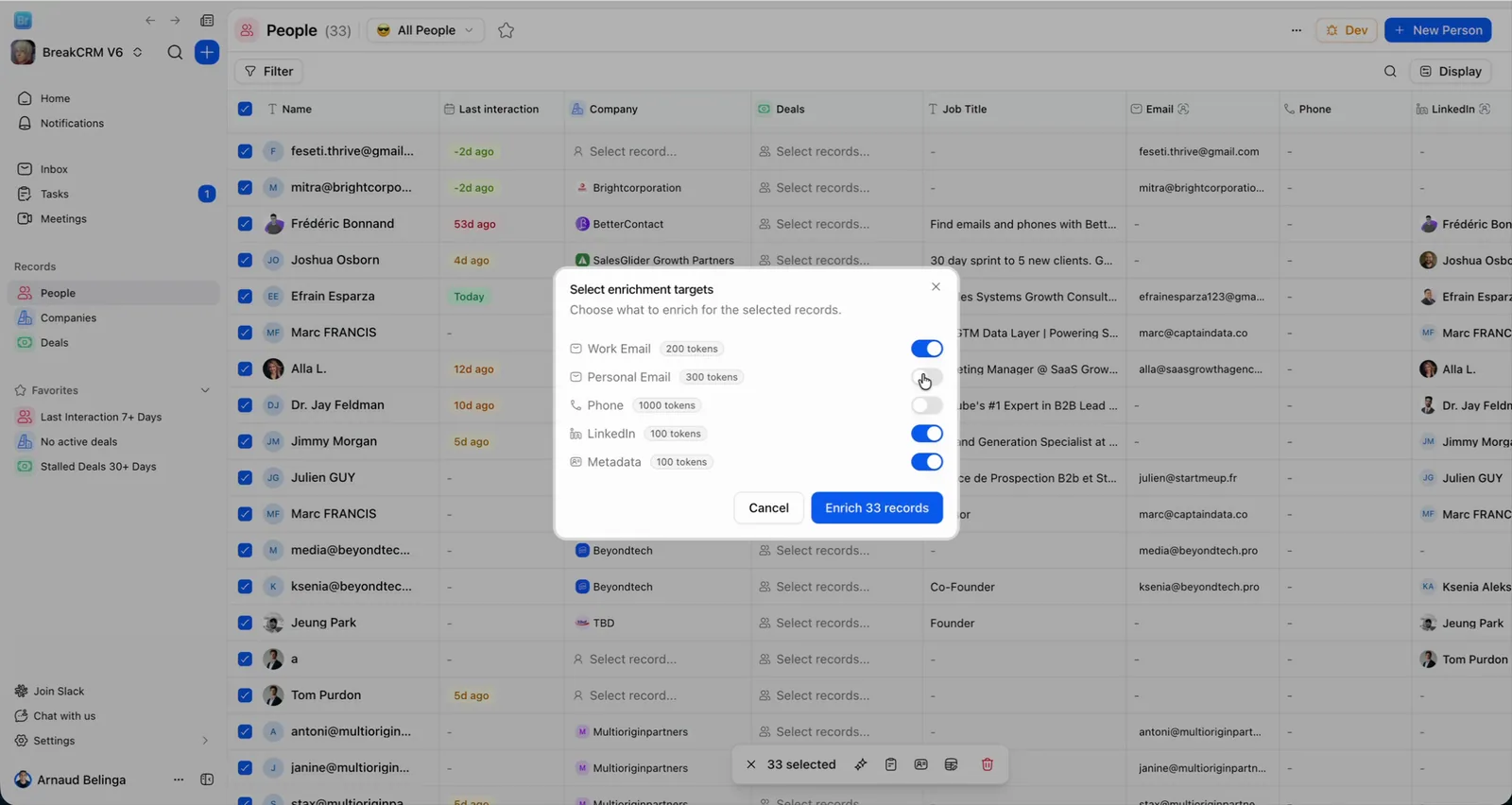Screen dimensions: 1512x805
Task: Star the People view as favorite
Action: pos(506,30)
